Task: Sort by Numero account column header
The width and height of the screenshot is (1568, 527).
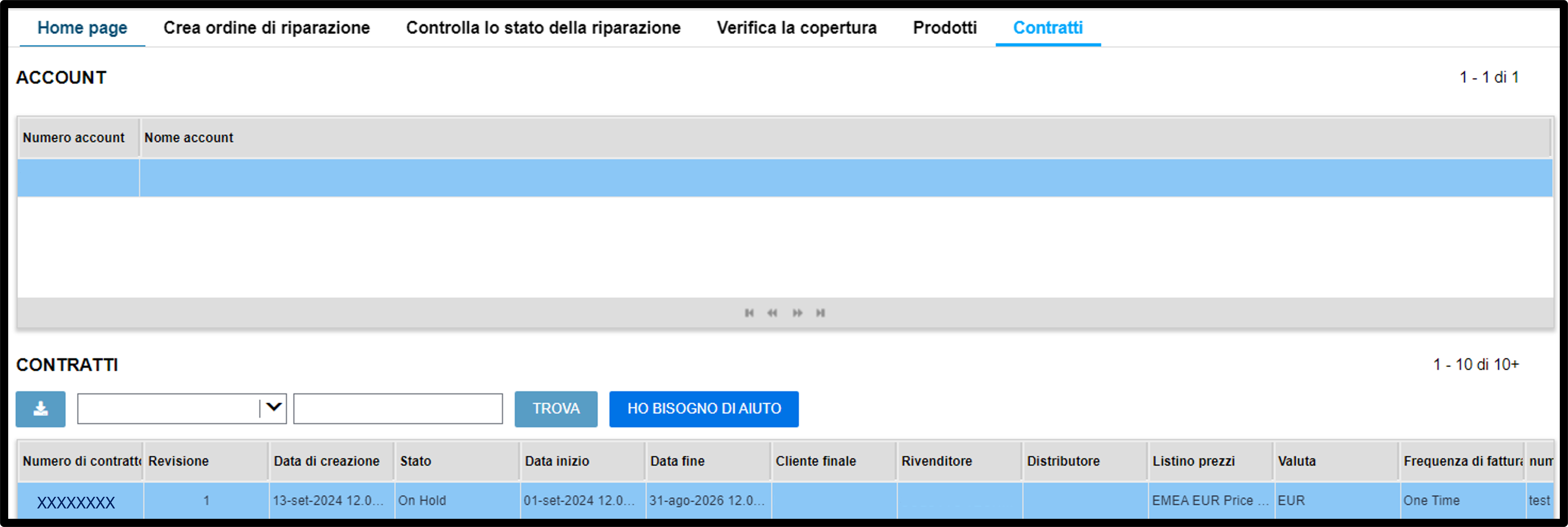Action: pos(79,138)
